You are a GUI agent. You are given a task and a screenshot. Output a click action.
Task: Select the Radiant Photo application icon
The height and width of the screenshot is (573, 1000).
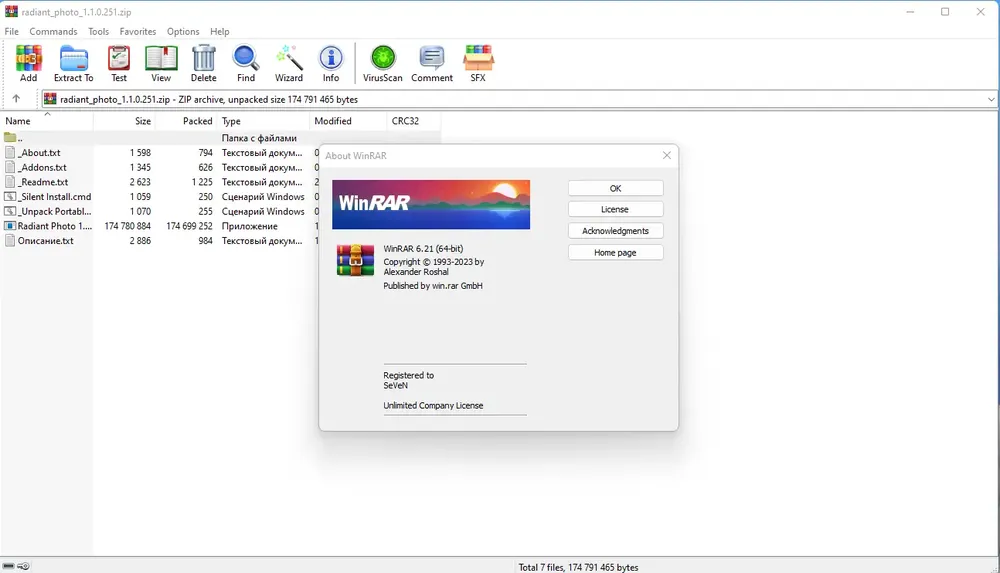point(10,226)
